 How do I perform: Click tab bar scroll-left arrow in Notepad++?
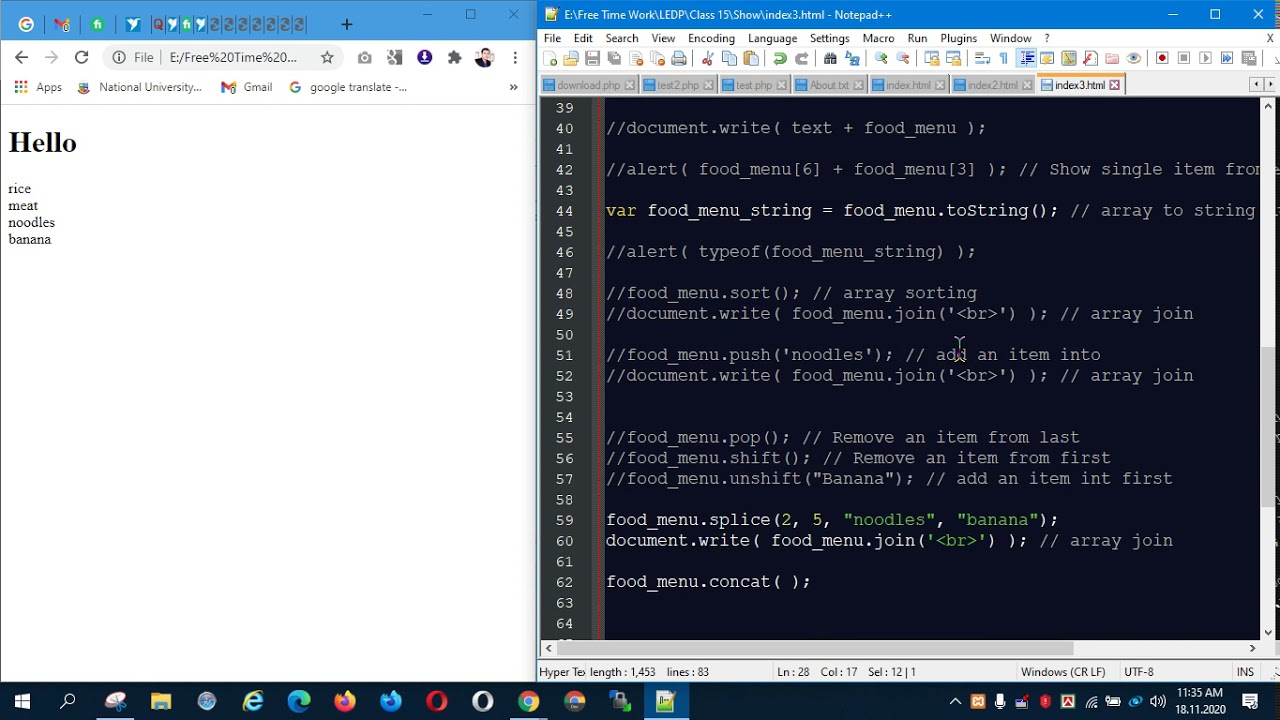point(1256,85)
